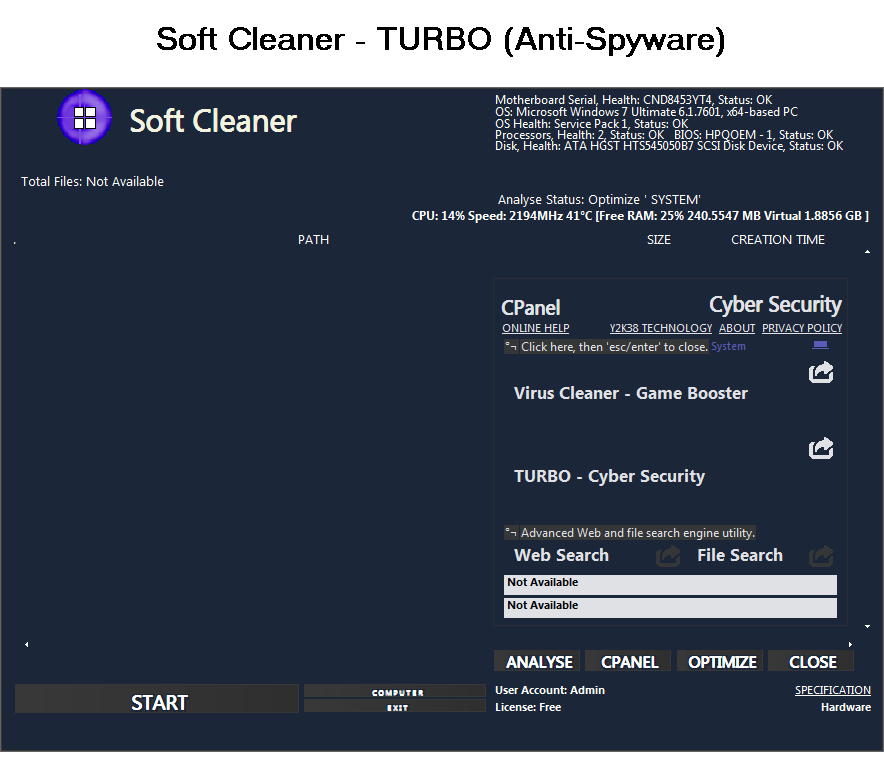Select Virus Cleaner - Game Booster label
Viewport: 884px width, 764px height.
(x=631, y=393)
